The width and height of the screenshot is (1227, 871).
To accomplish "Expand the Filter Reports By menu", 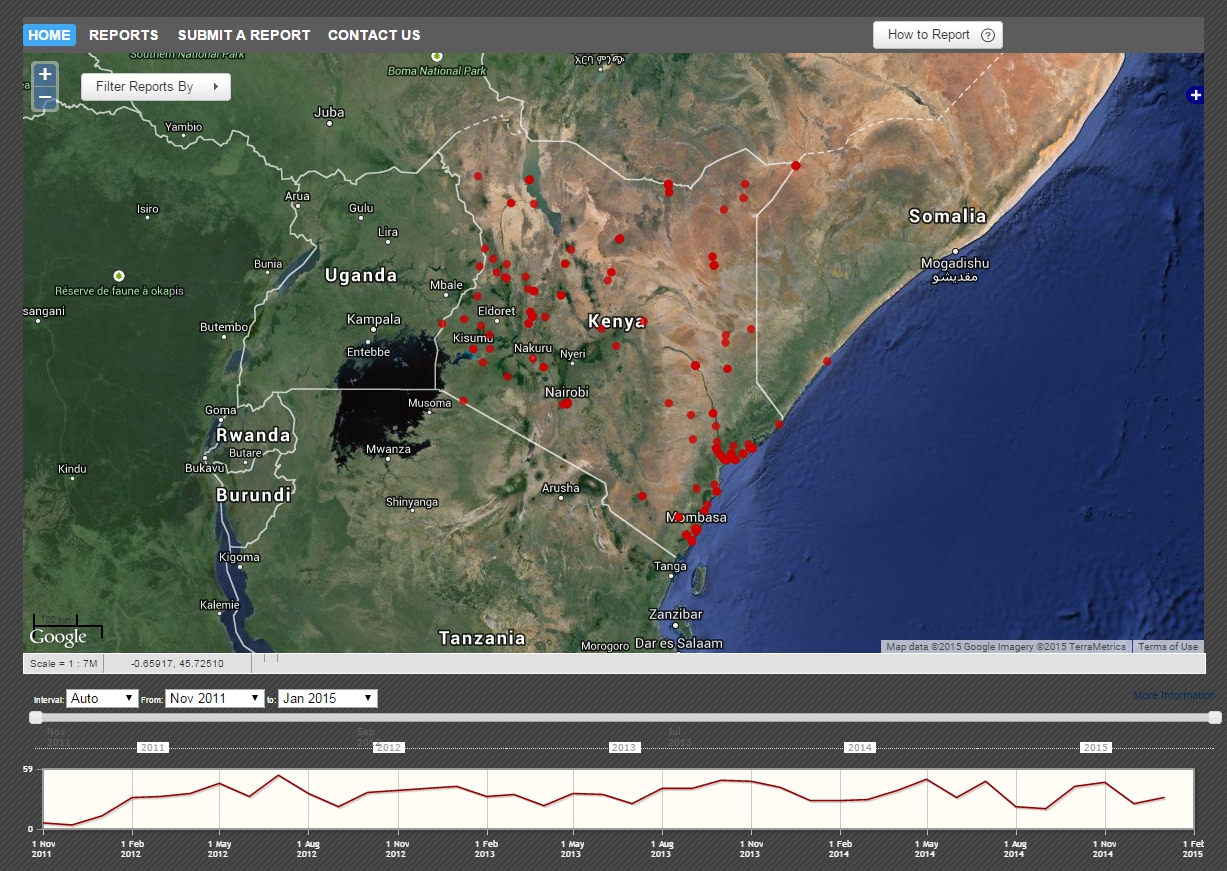I will (x=155, y=87).
